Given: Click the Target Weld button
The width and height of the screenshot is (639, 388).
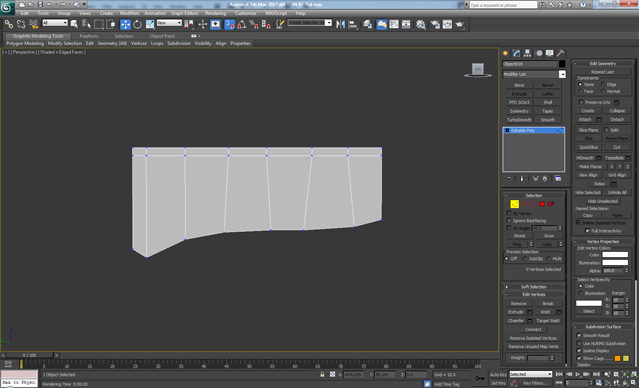Looking at the screenshot, I should pyautogui.click(x=548, y=321).
